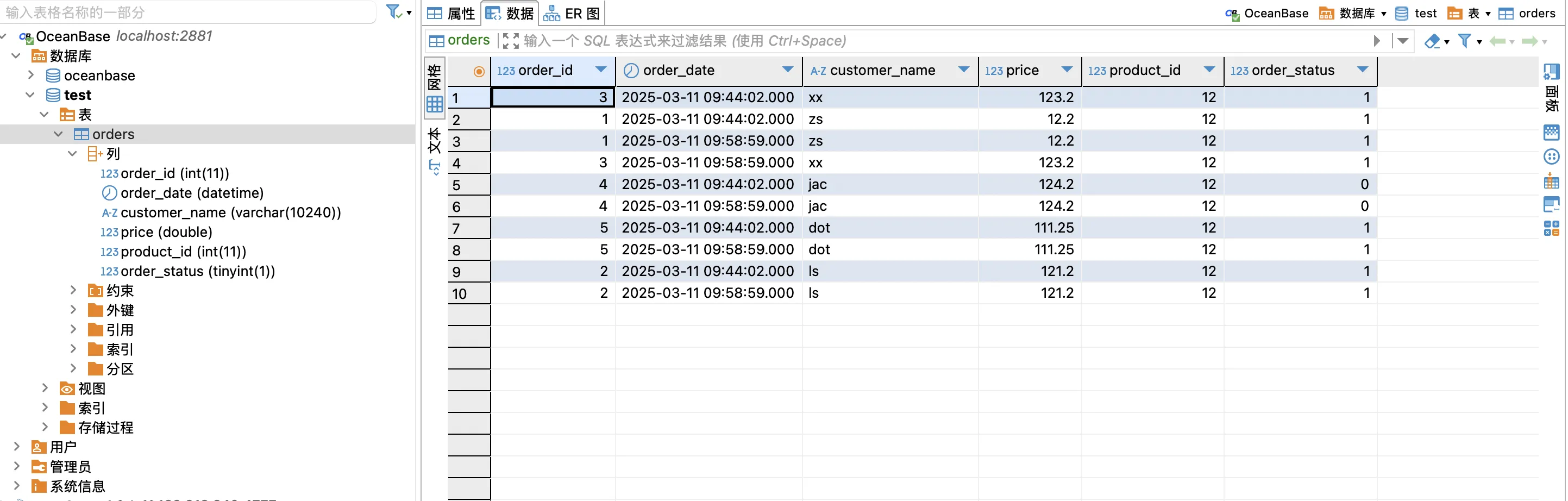The image size is (1568, 501).
Task: Click in the SQL filter input field
Action: coord(669,40)
